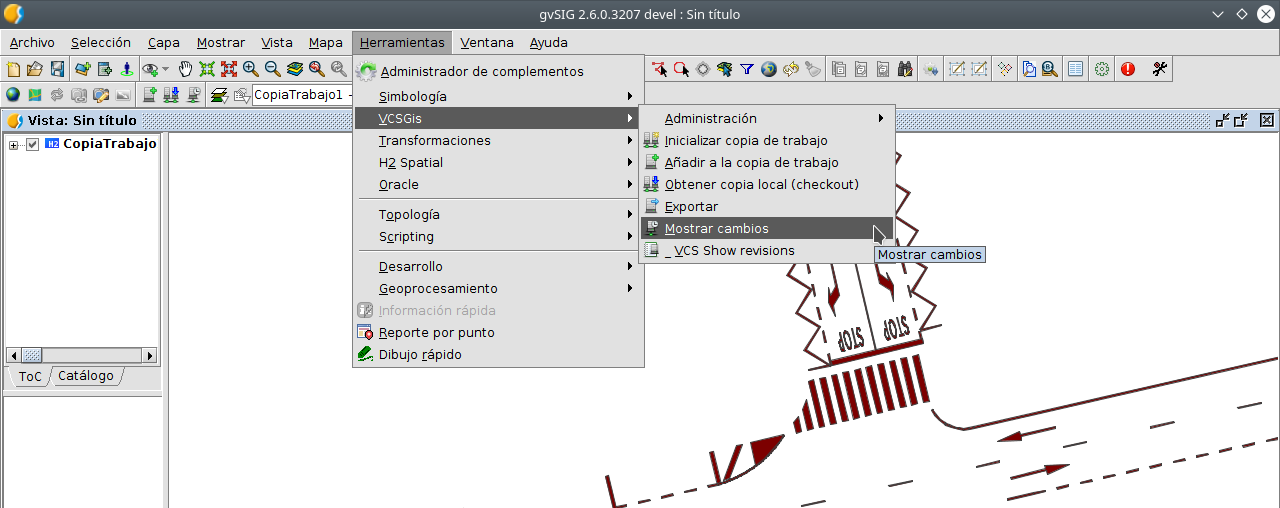The width and height of the screenshot is (1280, 508).
Task: Click the green zoom to full extent icon
Action: coord(207,69)
